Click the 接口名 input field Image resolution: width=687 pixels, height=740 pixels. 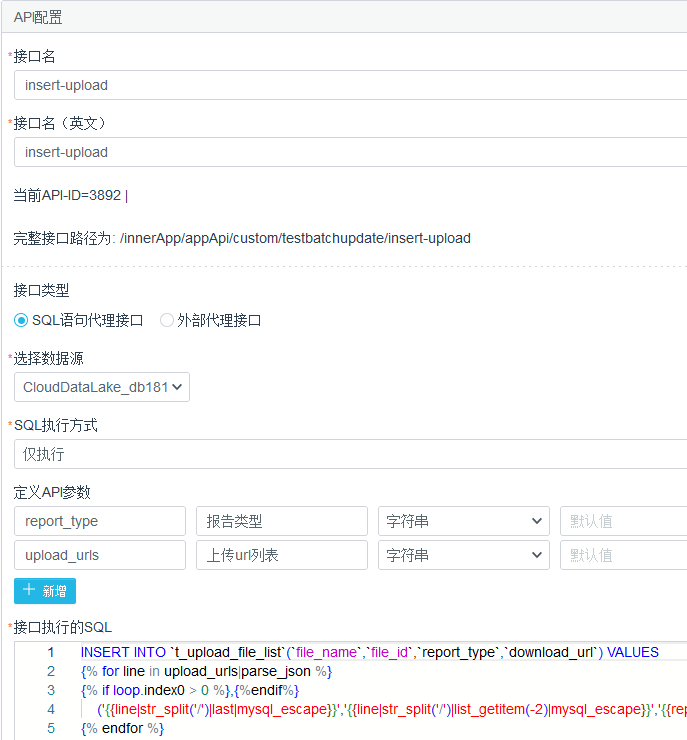click(x=350, y=85)
